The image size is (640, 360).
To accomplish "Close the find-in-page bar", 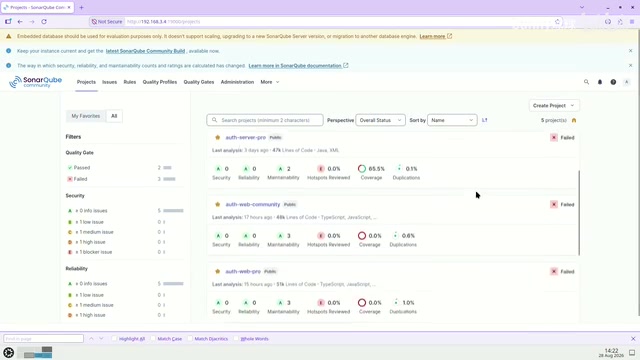I will [633, 339].
